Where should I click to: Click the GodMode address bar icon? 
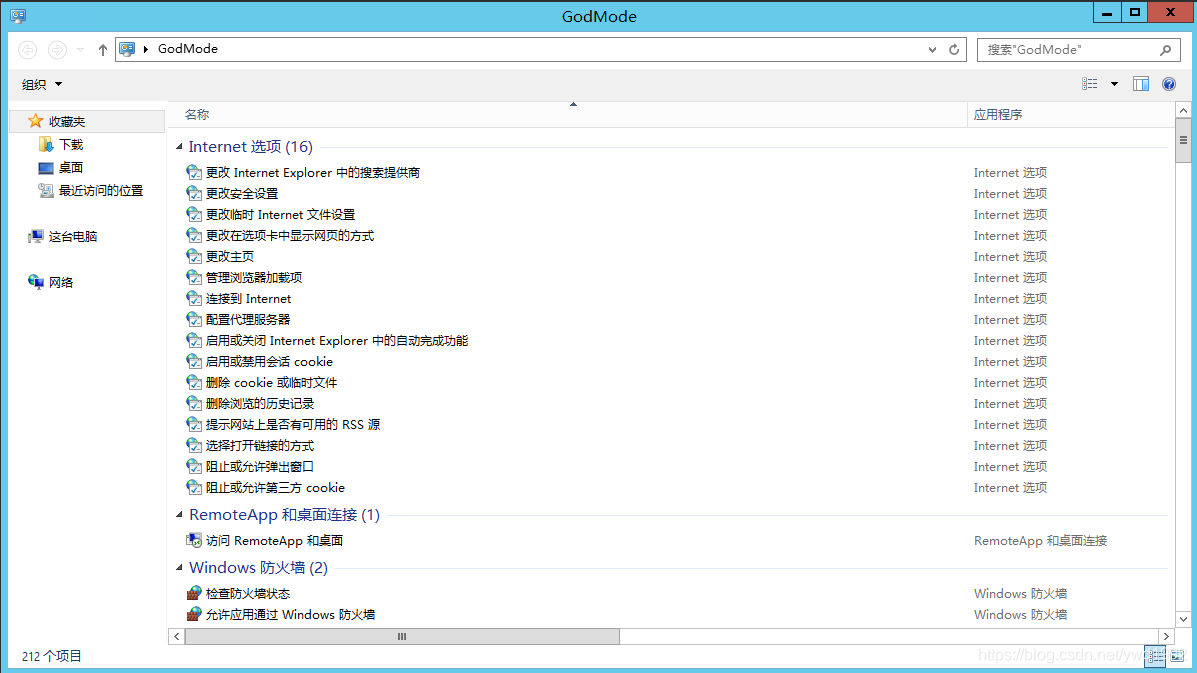[127, 49]
